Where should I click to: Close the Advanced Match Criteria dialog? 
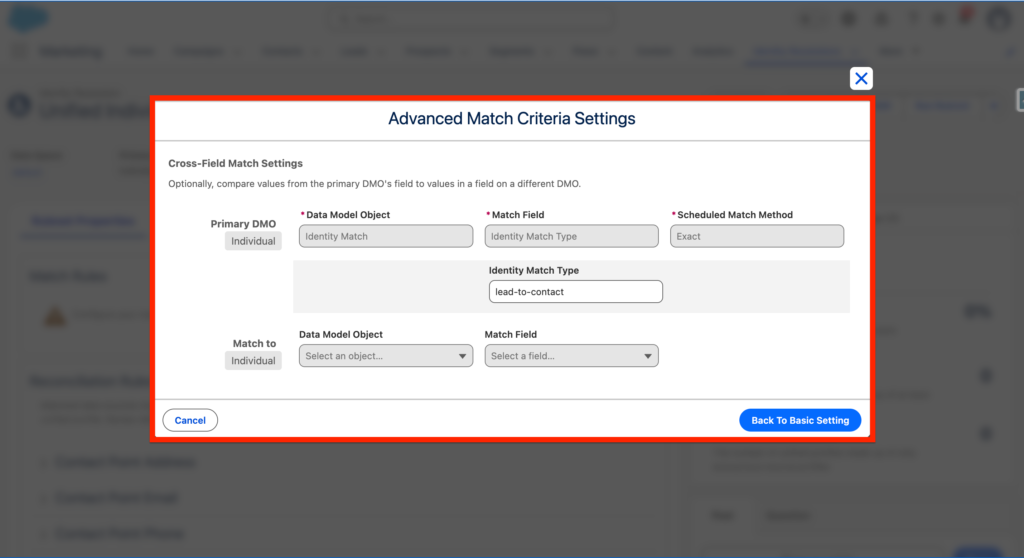(861, 79)
